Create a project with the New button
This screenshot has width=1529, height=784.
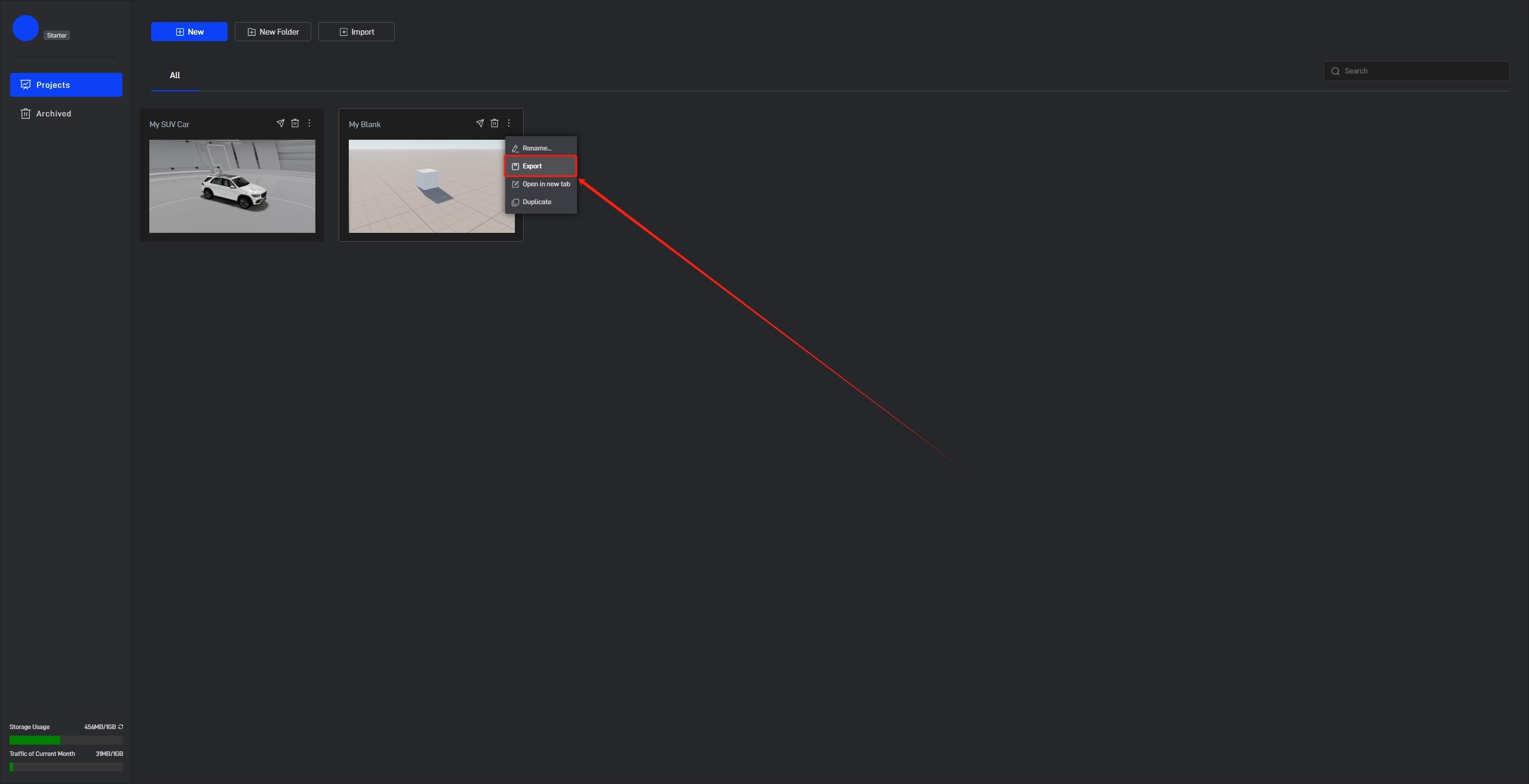(189, 32)
